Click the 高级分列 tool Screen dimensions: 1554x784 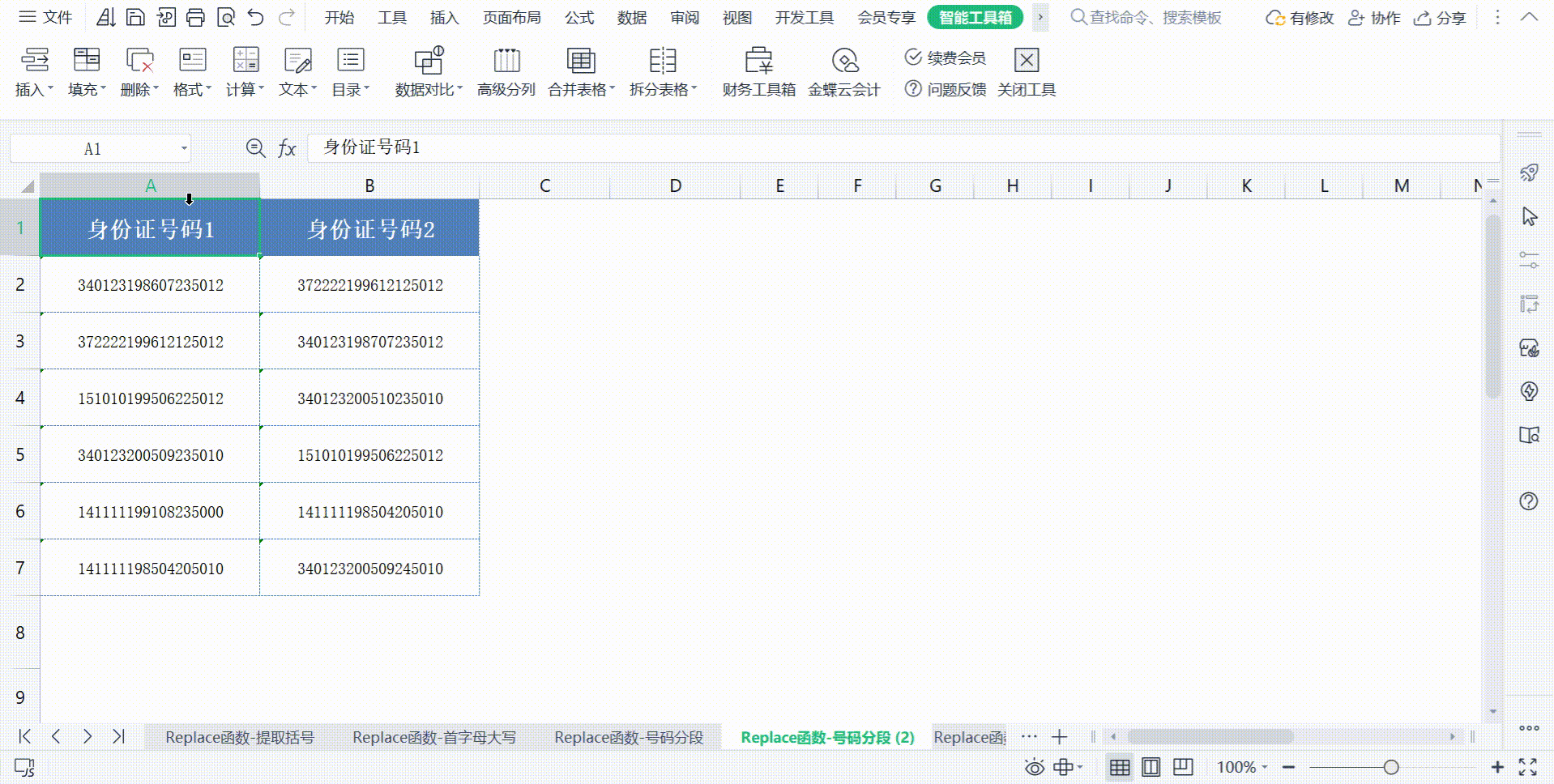click(506, 72)
